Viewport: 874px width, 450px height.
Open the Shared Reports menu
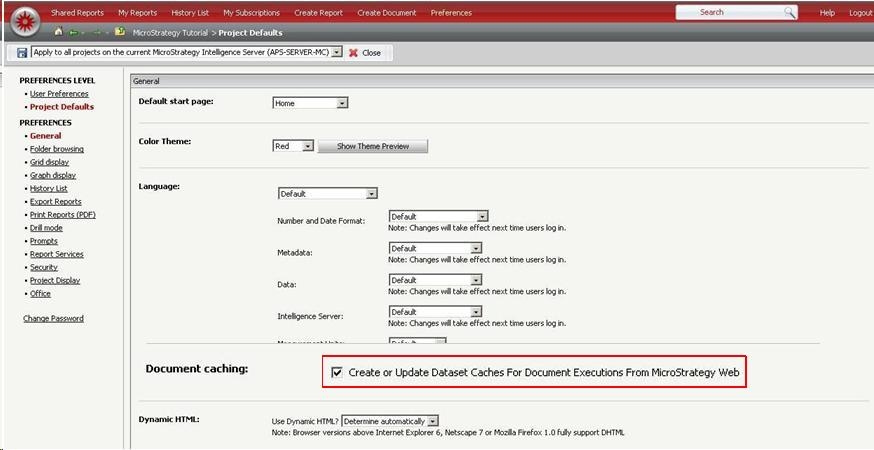pos(77,13)
